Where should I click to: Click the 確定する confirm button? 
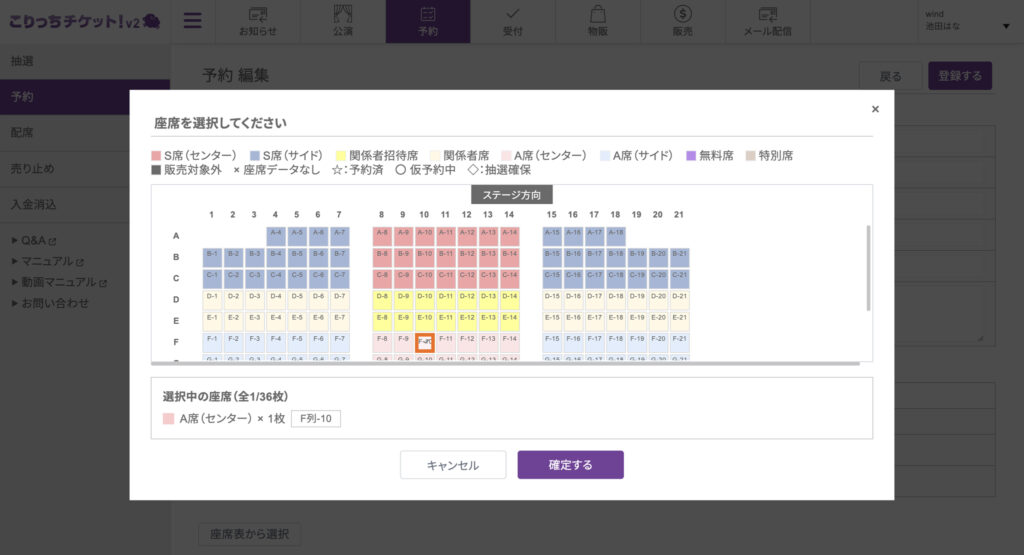pos(570,465)
